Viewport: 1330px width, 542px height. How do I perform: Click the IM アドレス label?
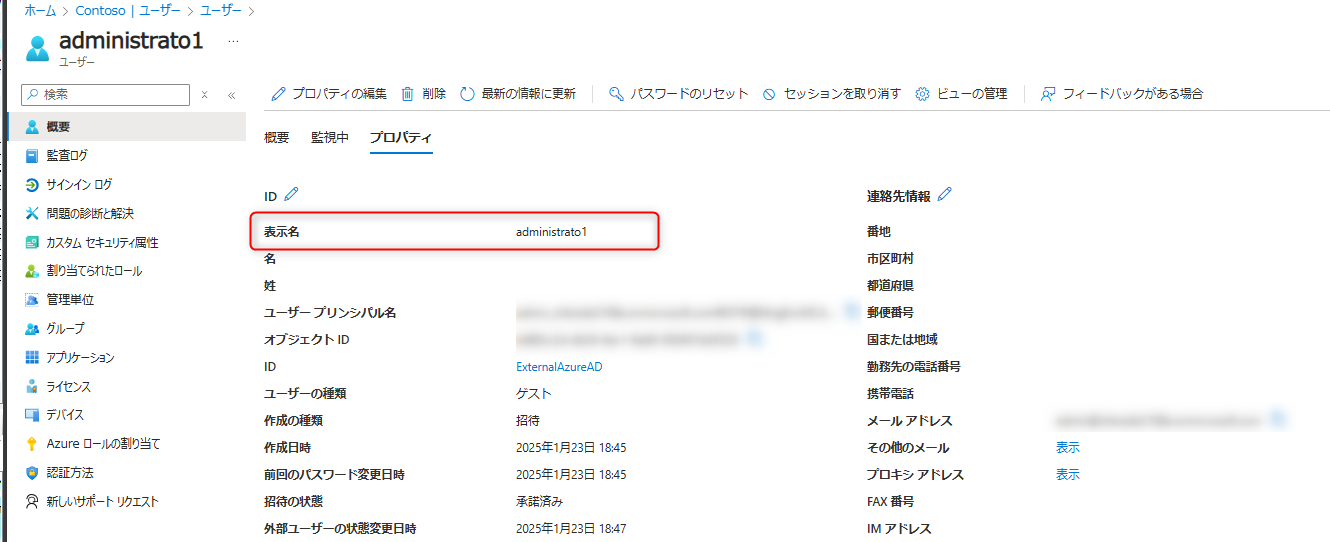[x=899, y=529]
